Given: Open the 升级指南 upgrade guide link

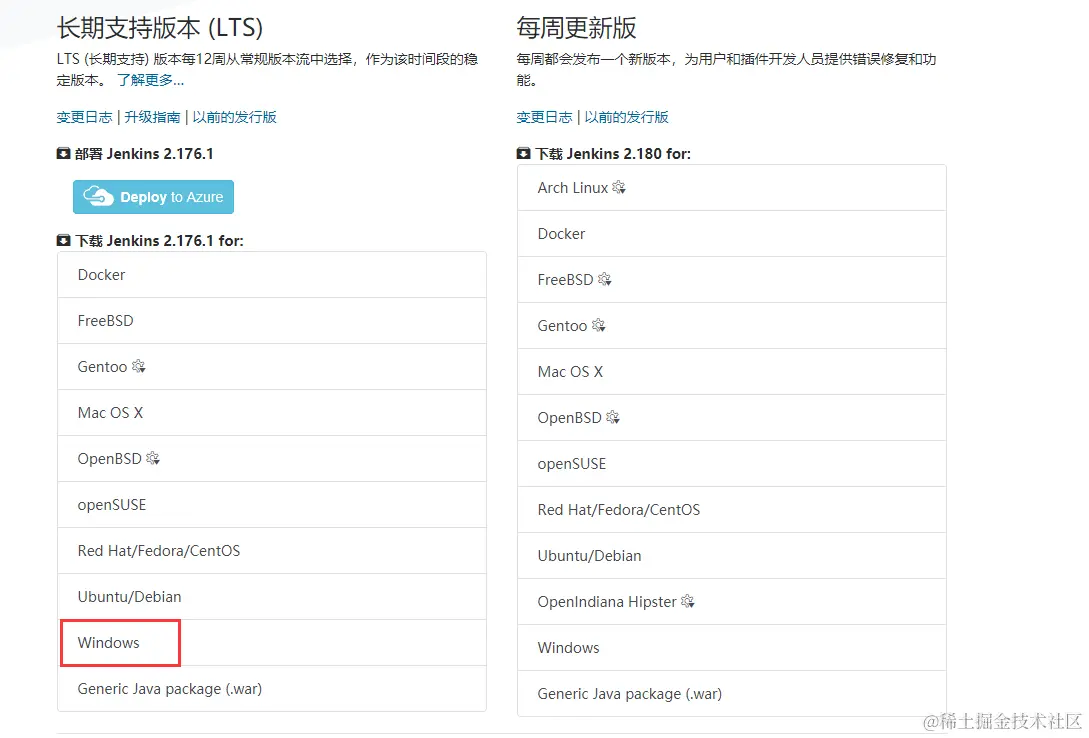Looking at the screenshot, I should 152,117.
